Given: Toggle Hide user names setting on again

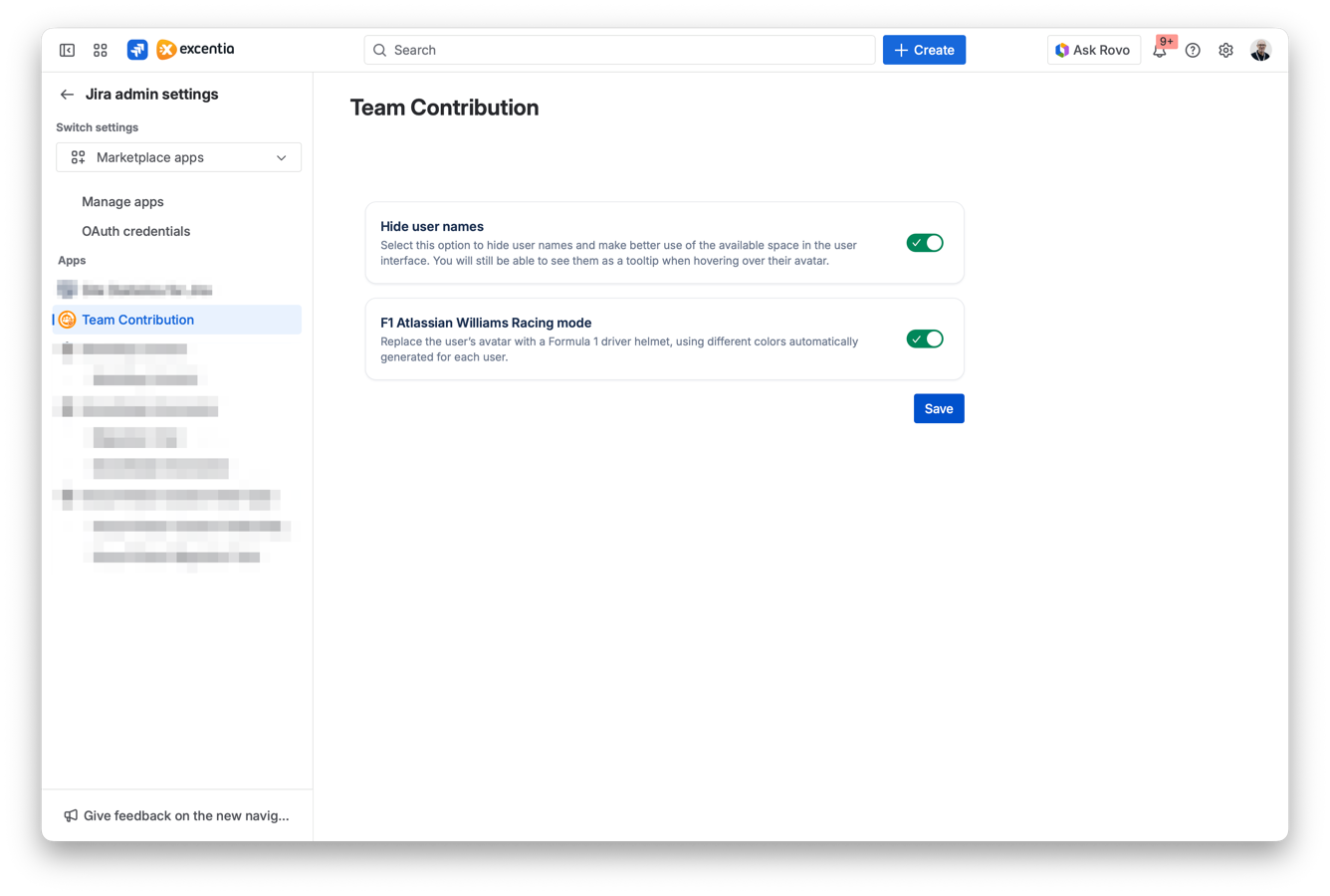Looking at the screenshot, I should click(925, 242).
